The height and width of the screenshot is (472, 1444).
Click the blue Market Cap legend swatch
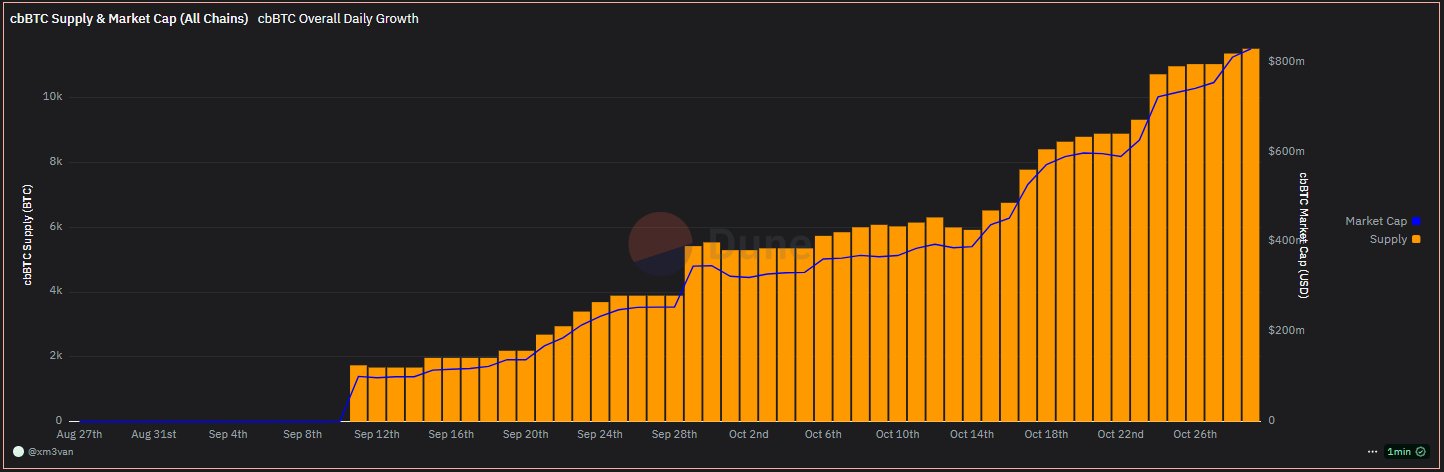click(x=1416, y=222)
